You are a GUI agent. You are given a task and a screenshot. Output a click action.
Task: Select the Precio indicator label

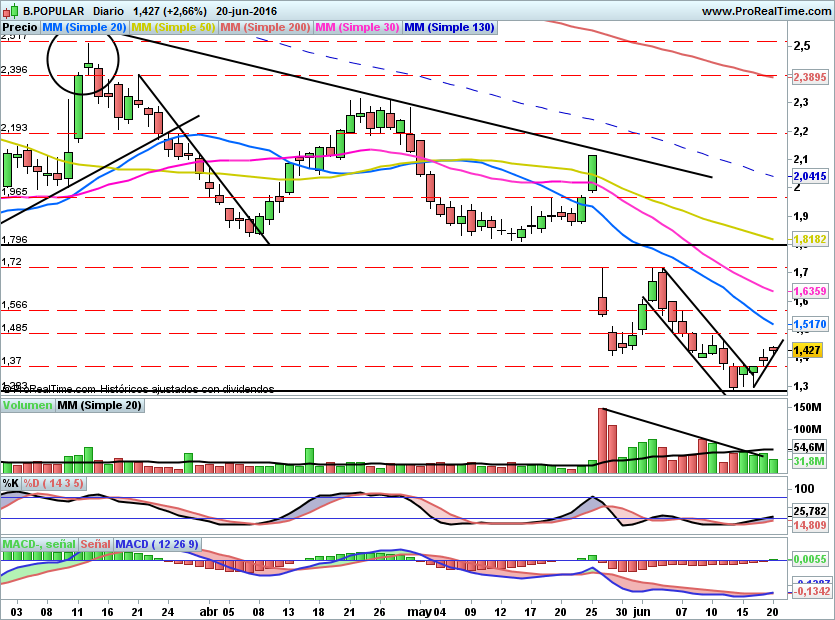tap(20, 27)
